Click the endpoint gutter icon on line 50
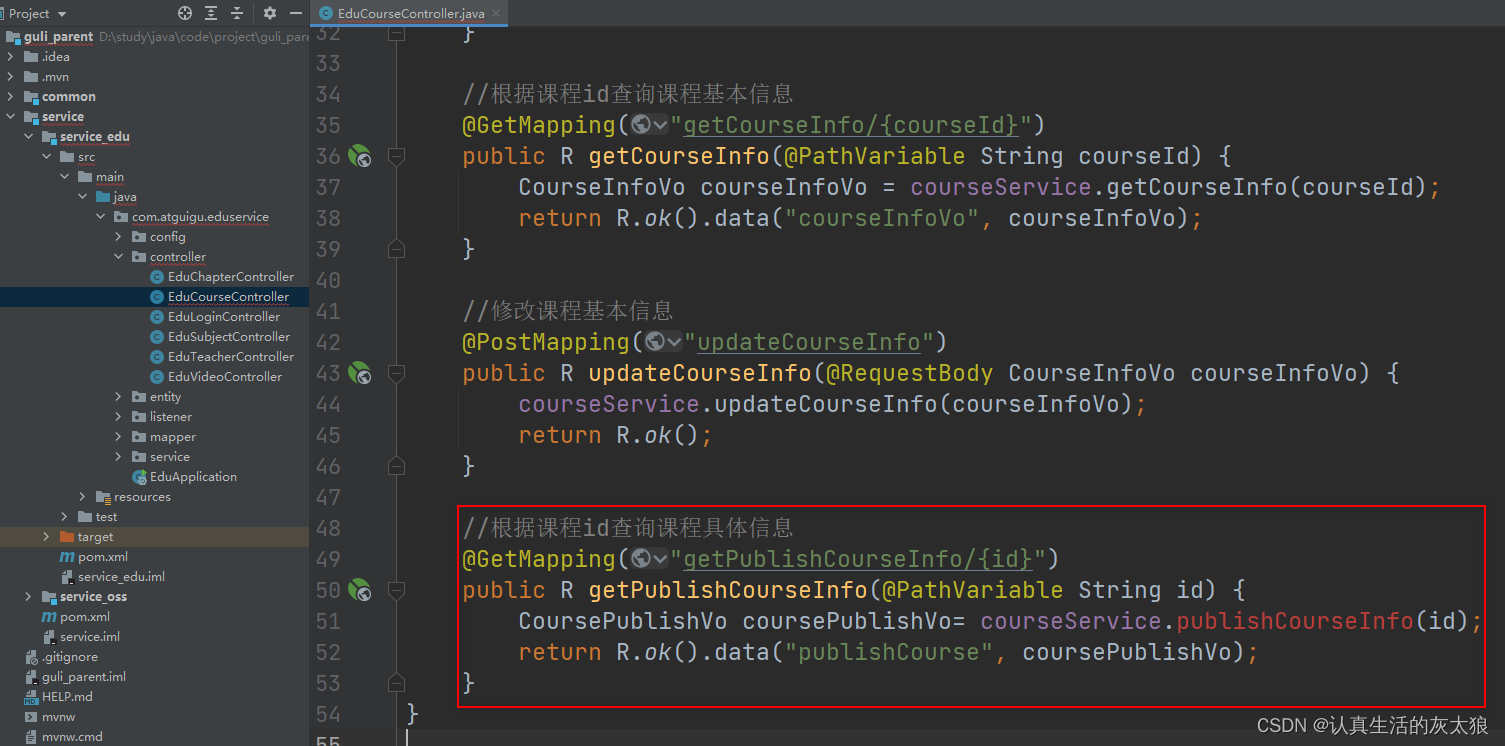 [x=360, y=590]
